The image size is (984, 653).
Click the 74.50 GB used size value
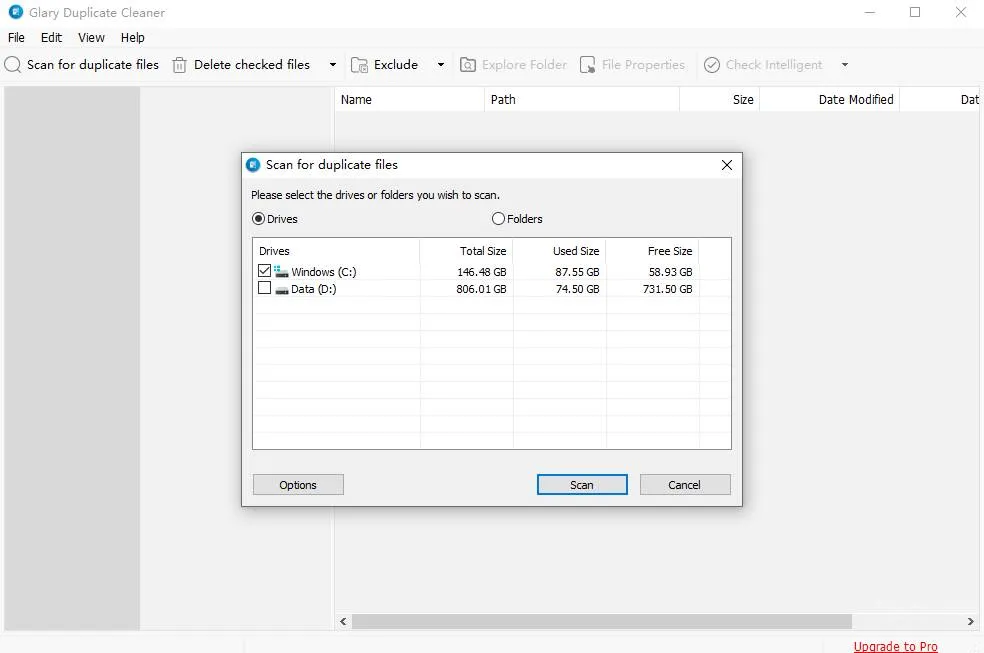pyautogui.click(x=577, y=289)
